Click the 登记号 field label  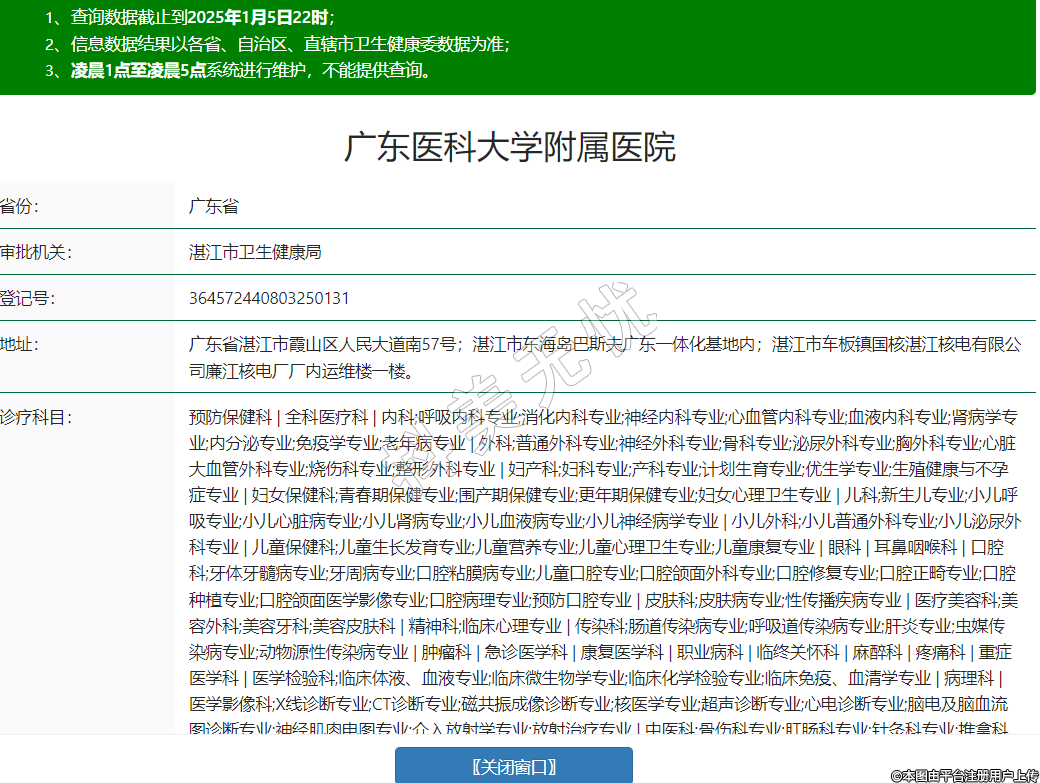27,298
